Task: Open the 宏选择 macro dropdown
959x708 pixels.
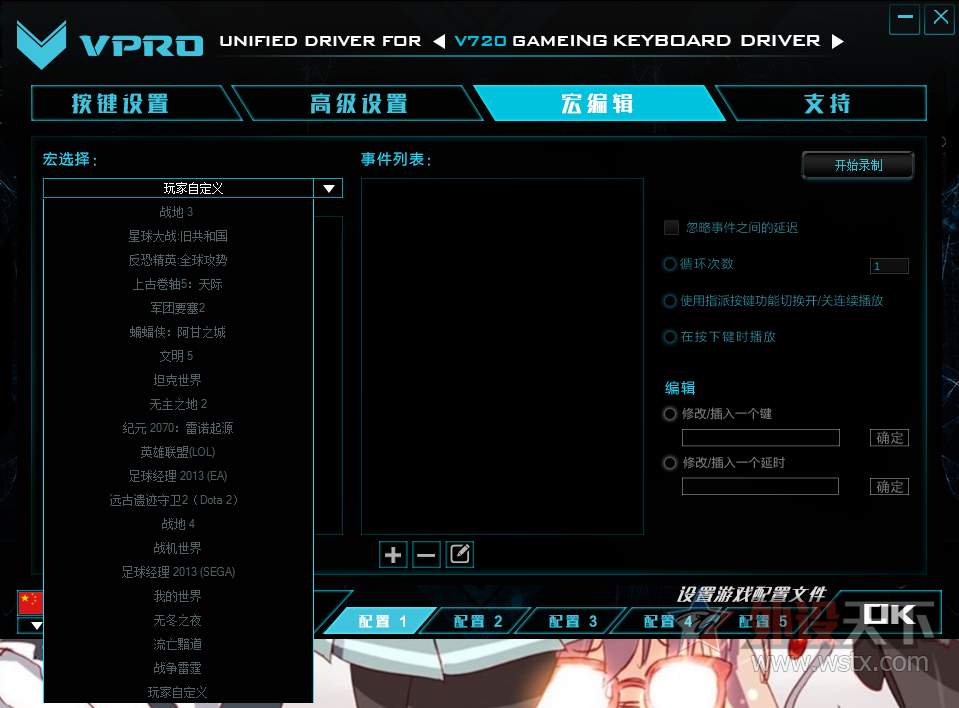Action: (x=328, y=187)
